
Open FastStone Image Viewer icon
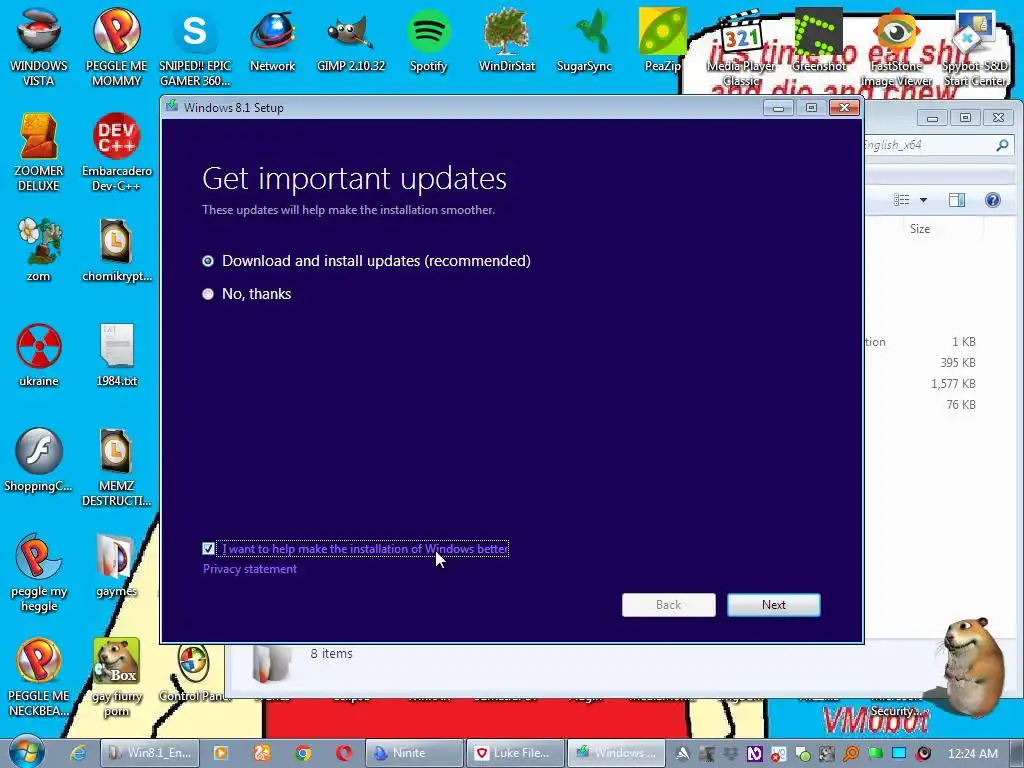(x=897, y=46)
